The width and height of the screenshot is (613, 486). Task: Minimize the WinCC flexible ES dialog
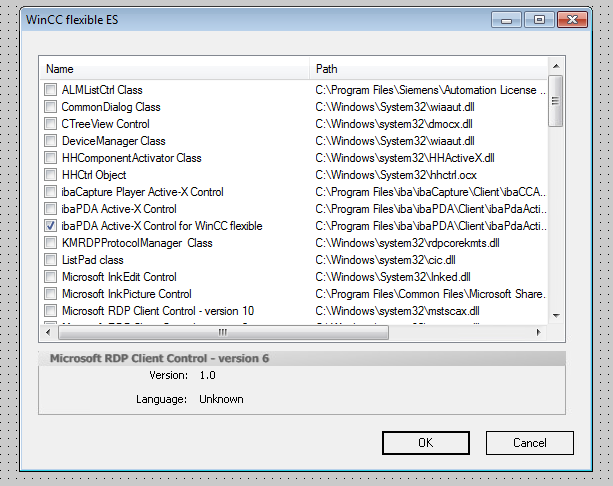click(506, 20)
